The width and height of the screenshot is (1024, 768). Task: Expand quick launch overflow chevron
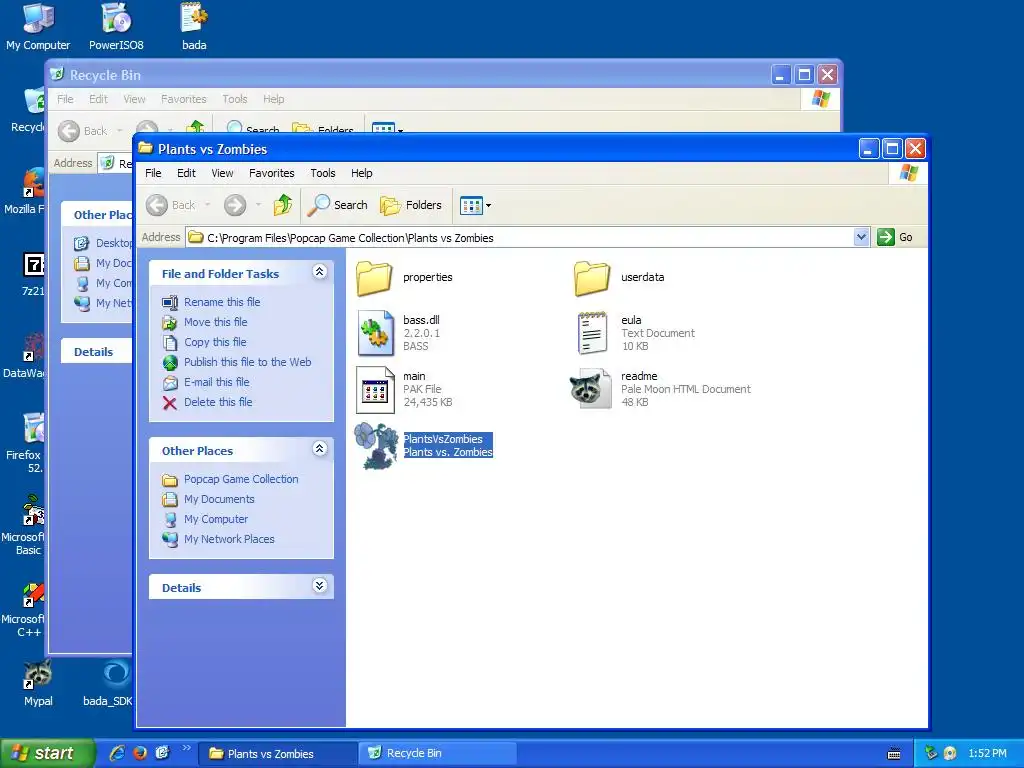186,748
